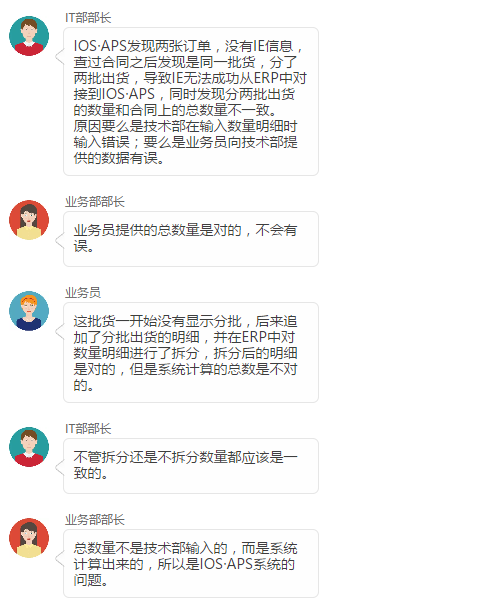Select the 业务员 sender name label
The image size is (492, 604).
[83, 293]
